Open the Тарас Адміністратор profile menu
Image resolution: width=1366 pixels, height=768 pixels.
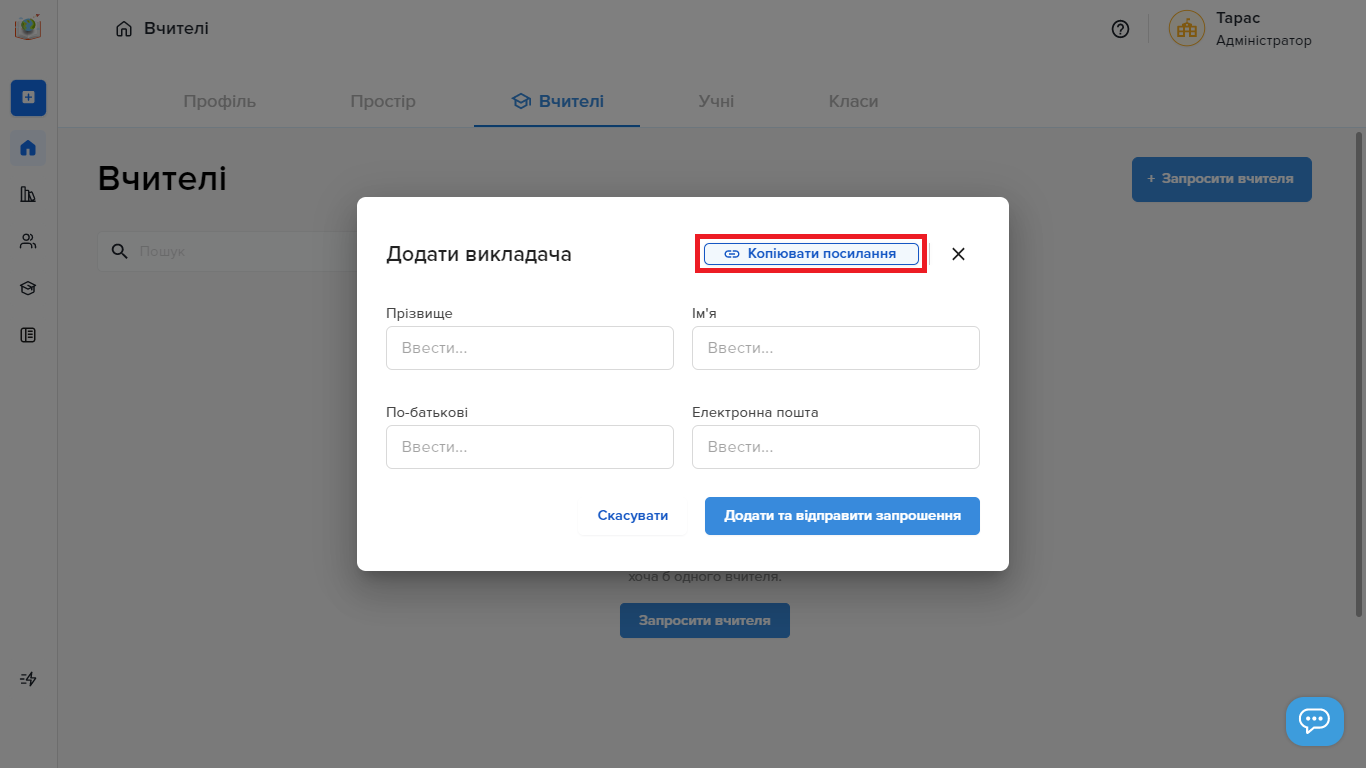click(x=1241, y=29)
